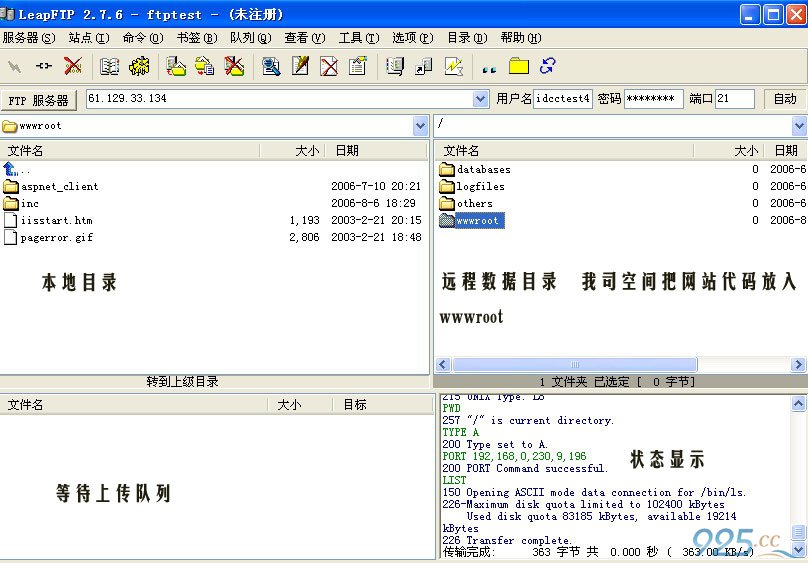
Task: Click the red X abort transfer icon
Action: point(73,66)
